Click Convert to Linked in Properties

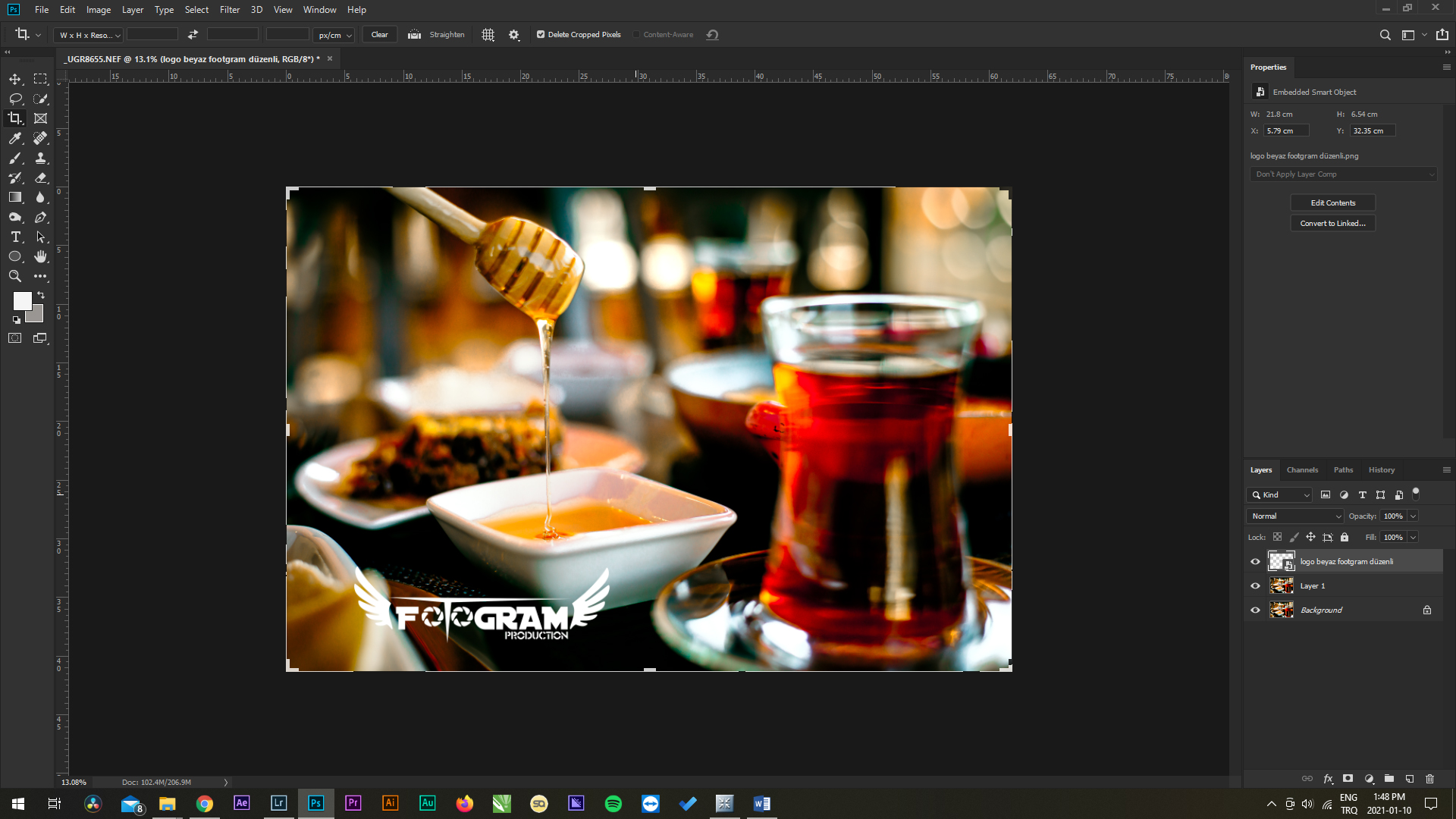pos(1332,223)
